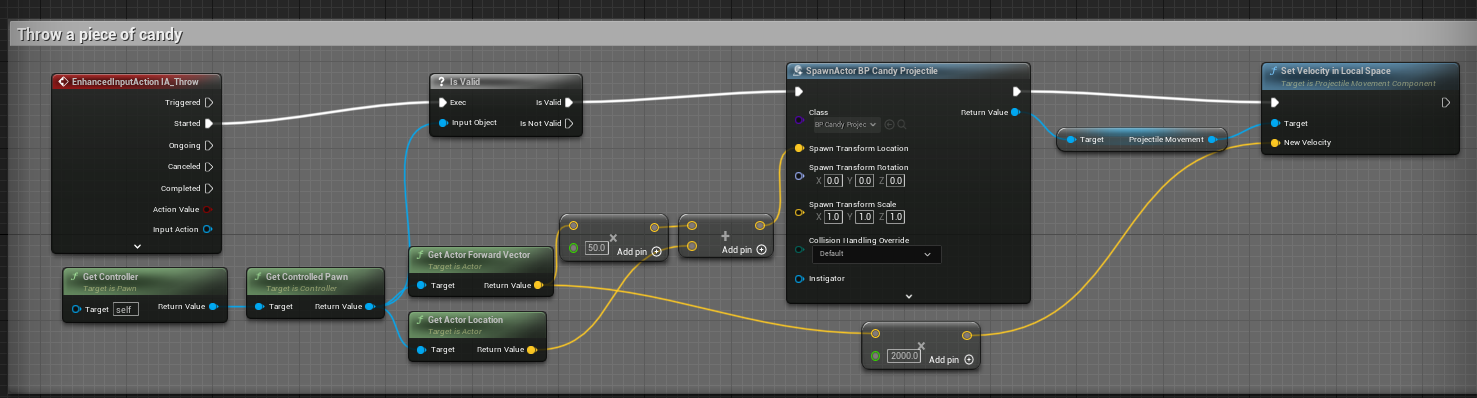Viewport: 1477px width, 398px height.
Task: Select the Spawn Transform Rotation pin
Action: [799, 175]
